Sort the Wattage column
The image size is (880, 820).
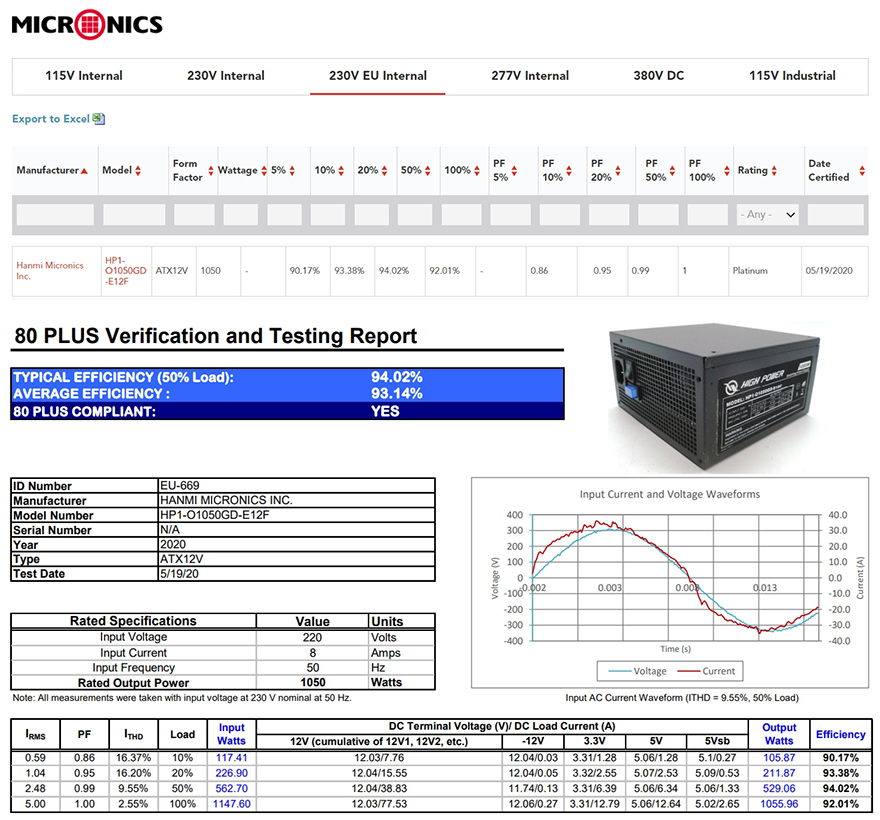(264, 171)
